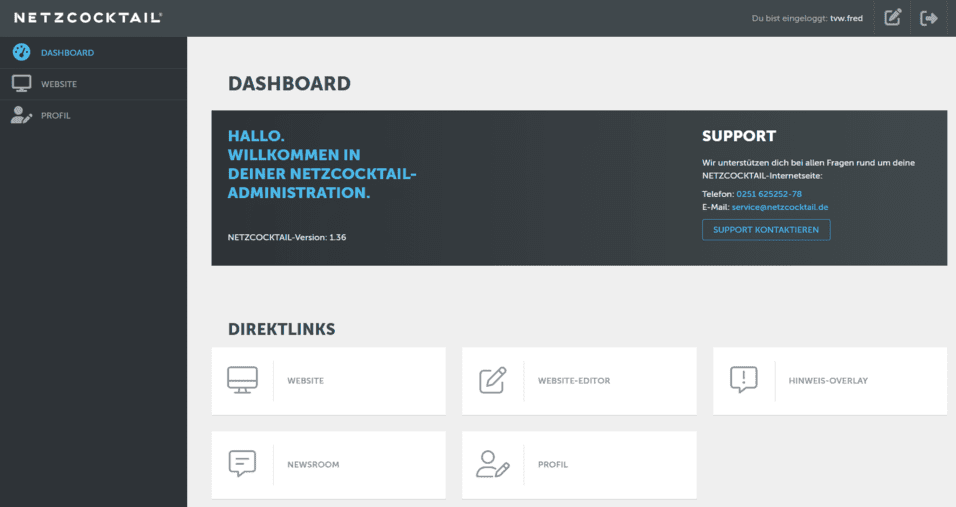Open the editor via top-right pencil icon

(893, 18)
